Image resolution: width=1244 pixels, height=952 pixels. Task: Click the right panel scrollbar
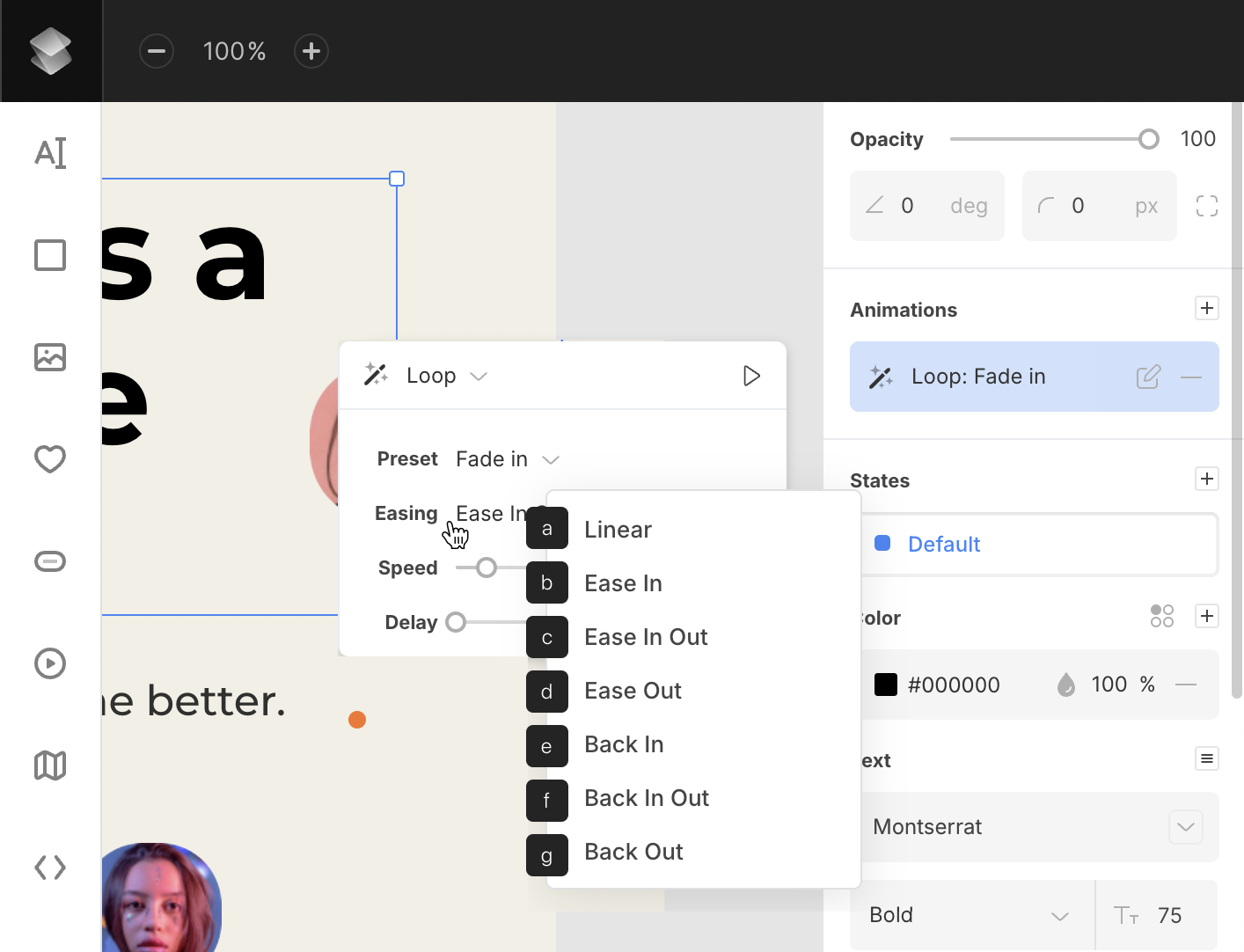pos(1237,400)
